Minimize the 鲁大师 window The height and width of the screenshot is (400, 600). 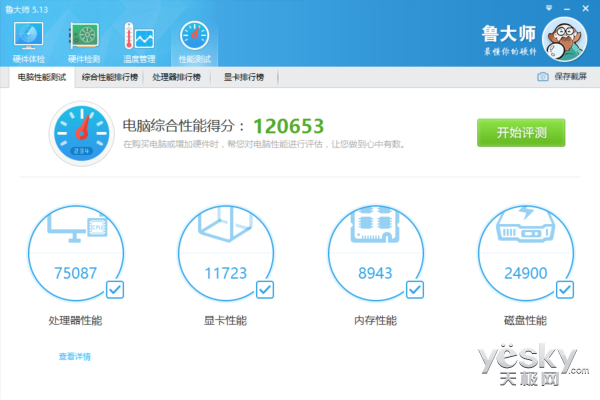tap(567, 8)
